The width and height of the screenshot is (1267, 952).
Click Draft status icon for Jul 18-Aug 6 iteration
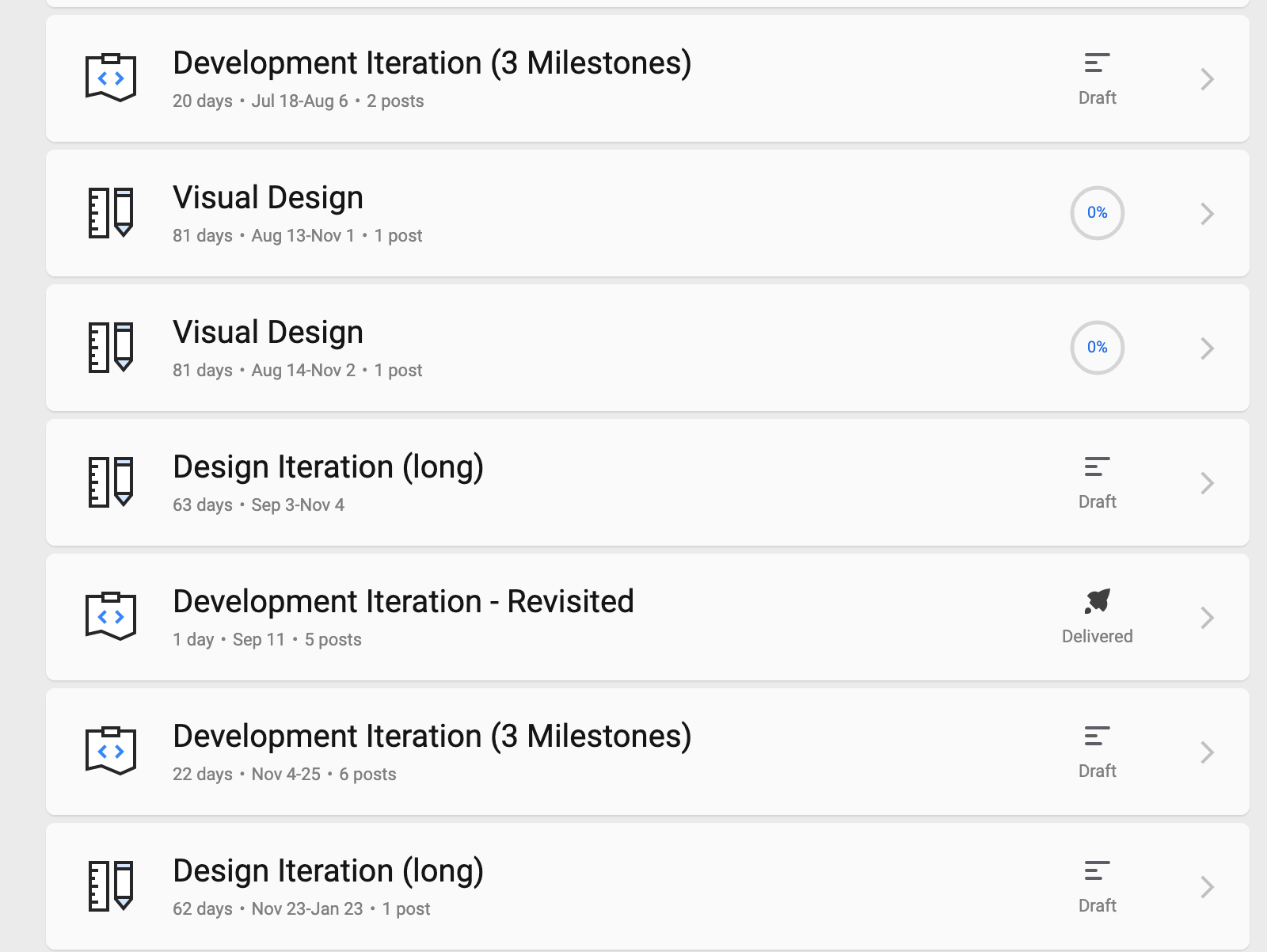pos(1098,63)
